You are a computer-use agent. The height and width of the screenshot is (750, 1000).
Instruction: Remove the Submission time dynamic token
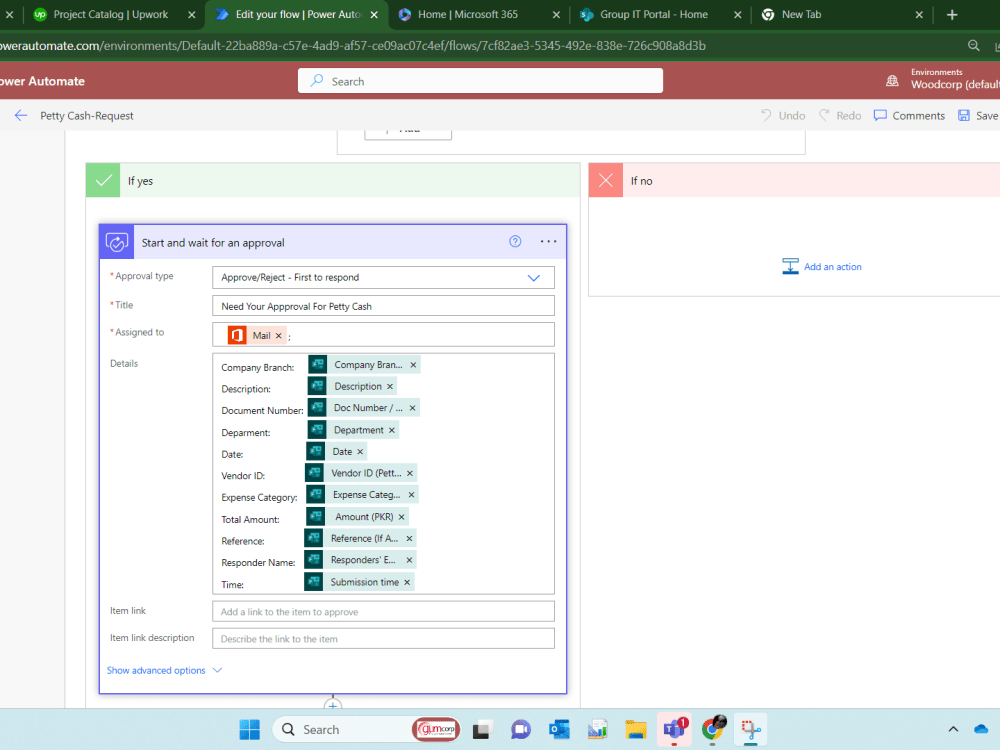click(407, 582)
